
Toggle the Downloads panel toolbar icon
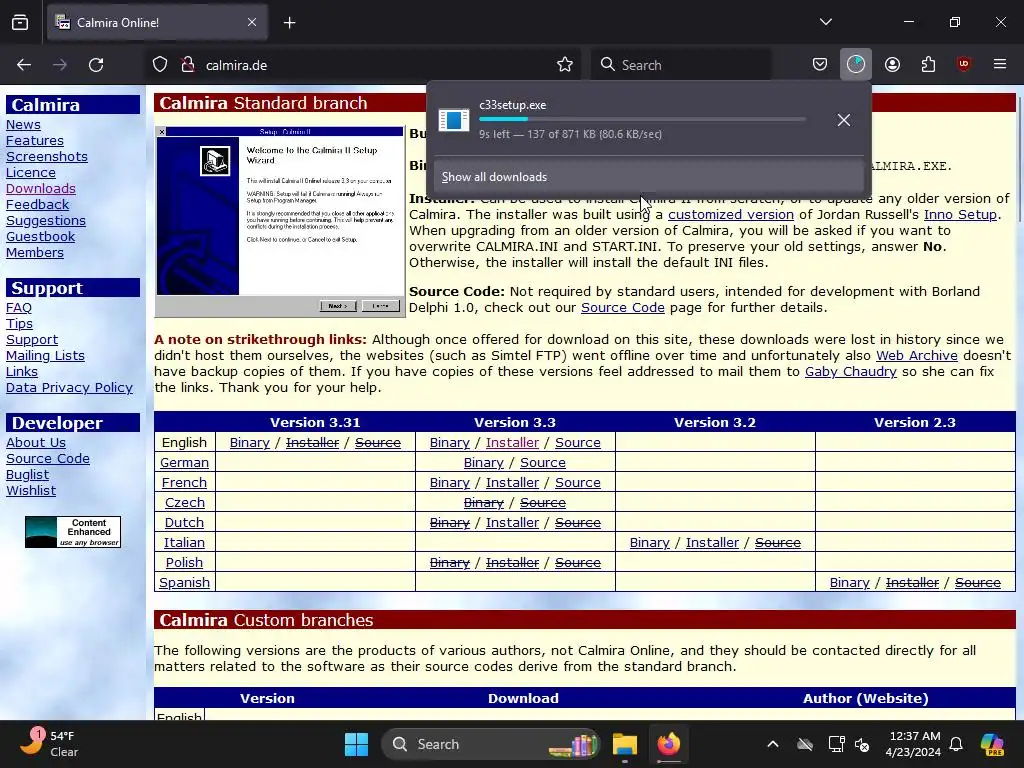click(856, 65)
